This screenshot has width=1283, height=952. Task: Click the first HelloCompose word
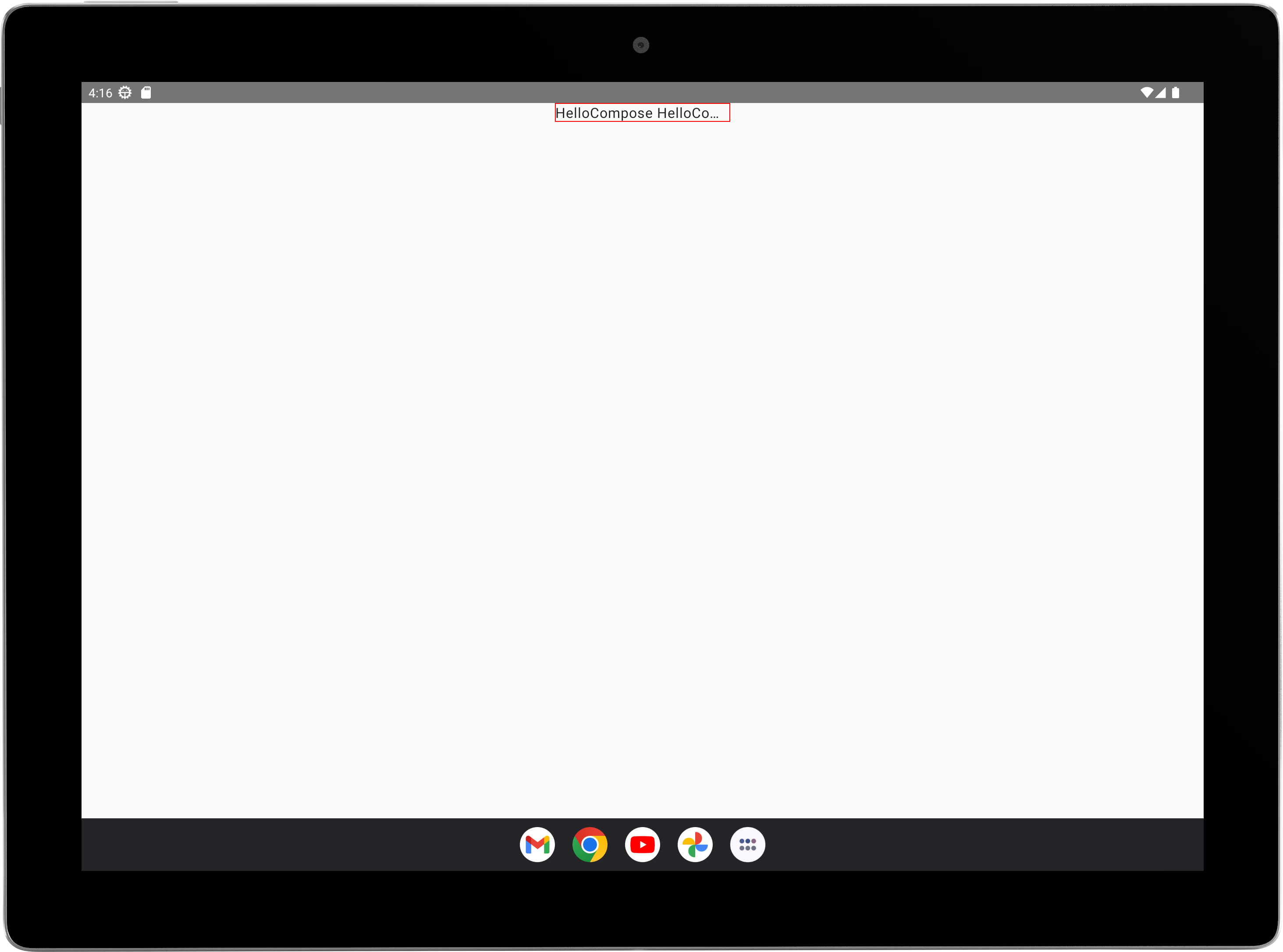coord(604,113)
